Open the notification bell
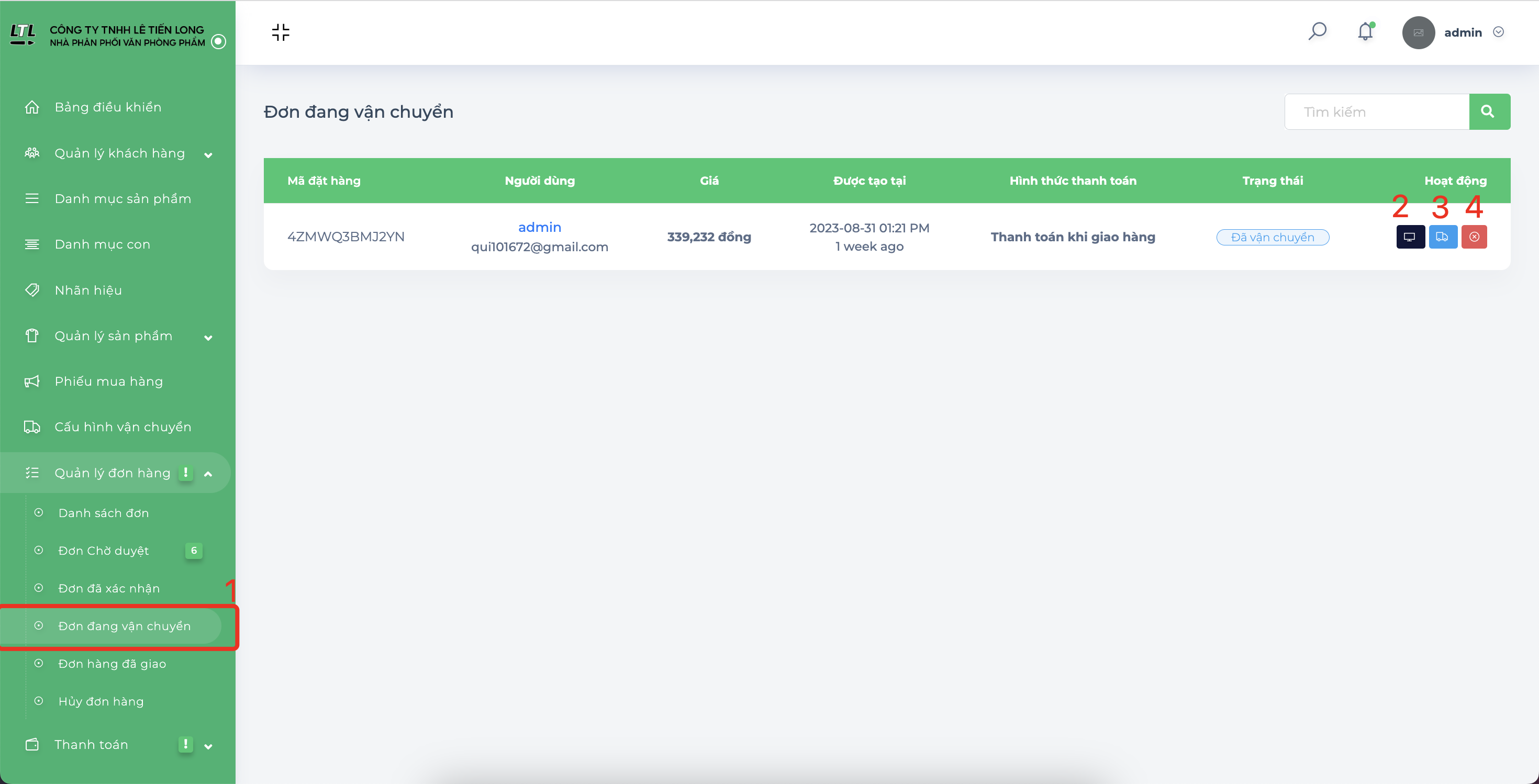The width and height of the screenshot is (1539, 784). 1365,31
